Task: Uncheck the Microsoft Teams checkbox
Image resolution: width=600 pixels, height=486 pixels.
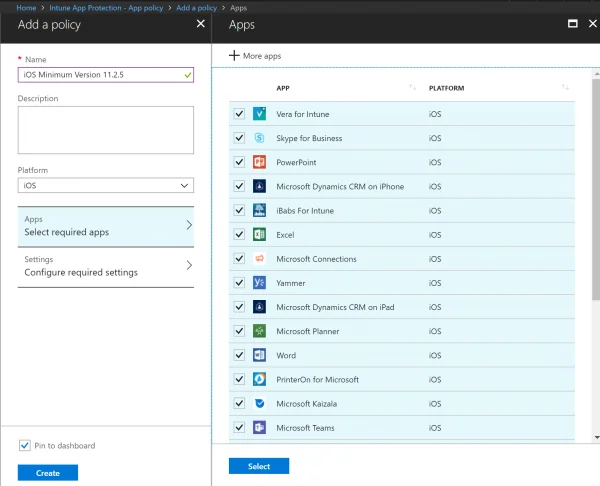Action: point(239,427)
